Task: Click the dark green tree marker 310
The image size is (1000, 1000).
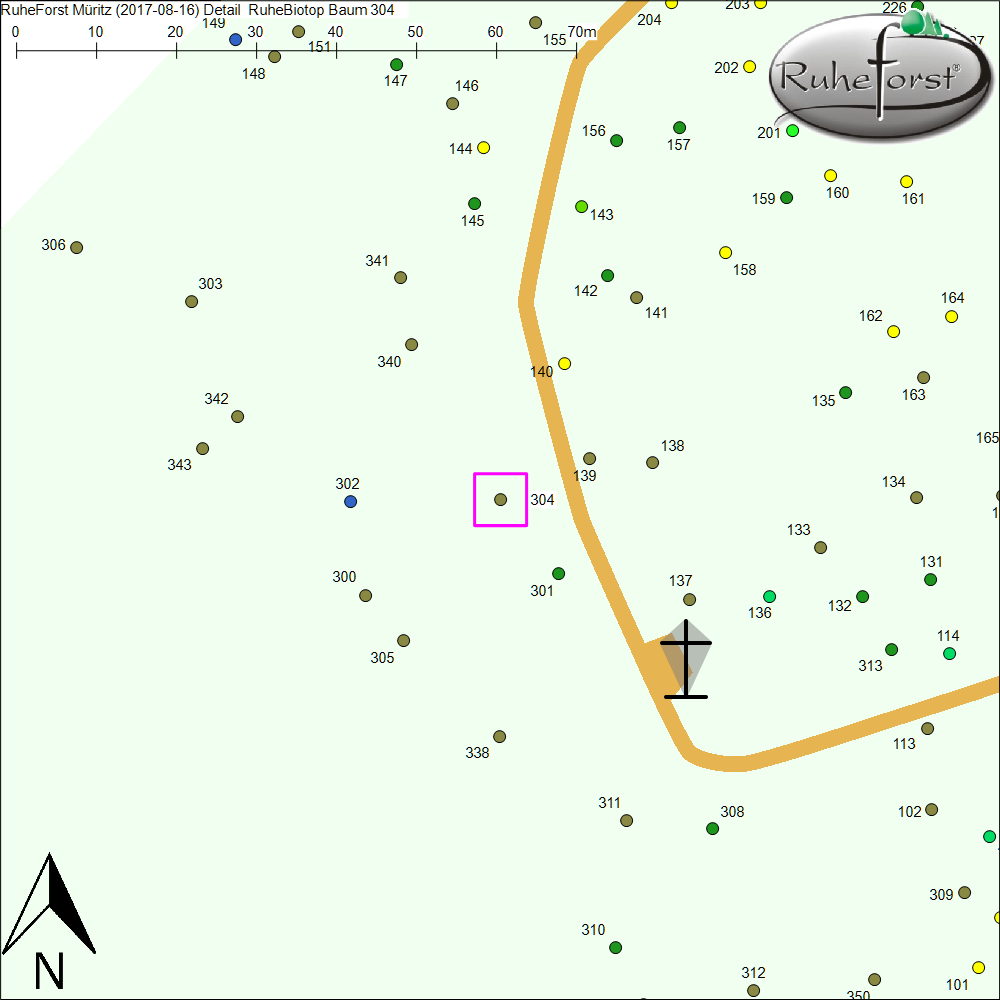Action: click(615, 947)
